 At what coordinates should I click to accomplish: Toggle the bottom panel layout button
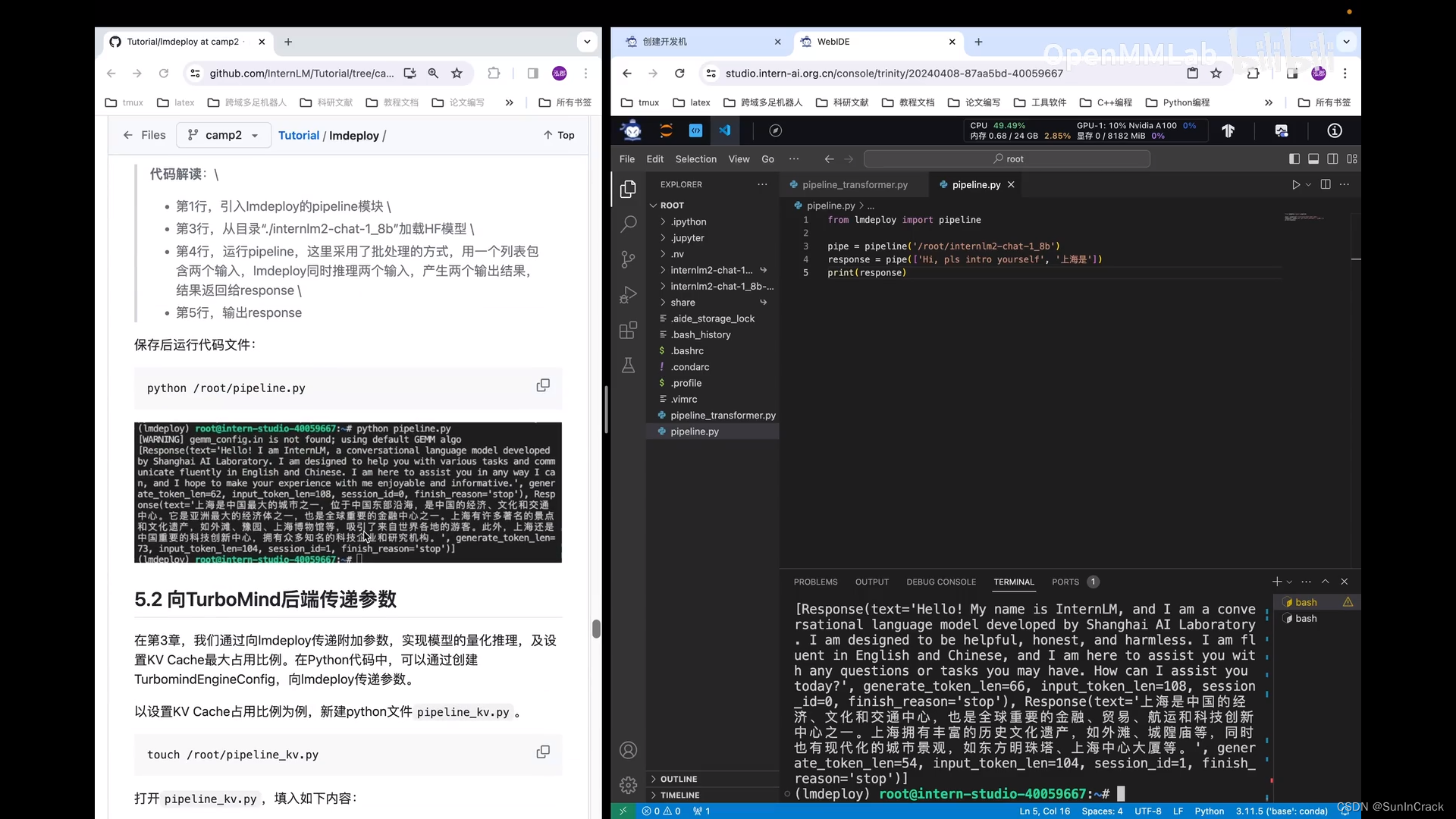1313,158
